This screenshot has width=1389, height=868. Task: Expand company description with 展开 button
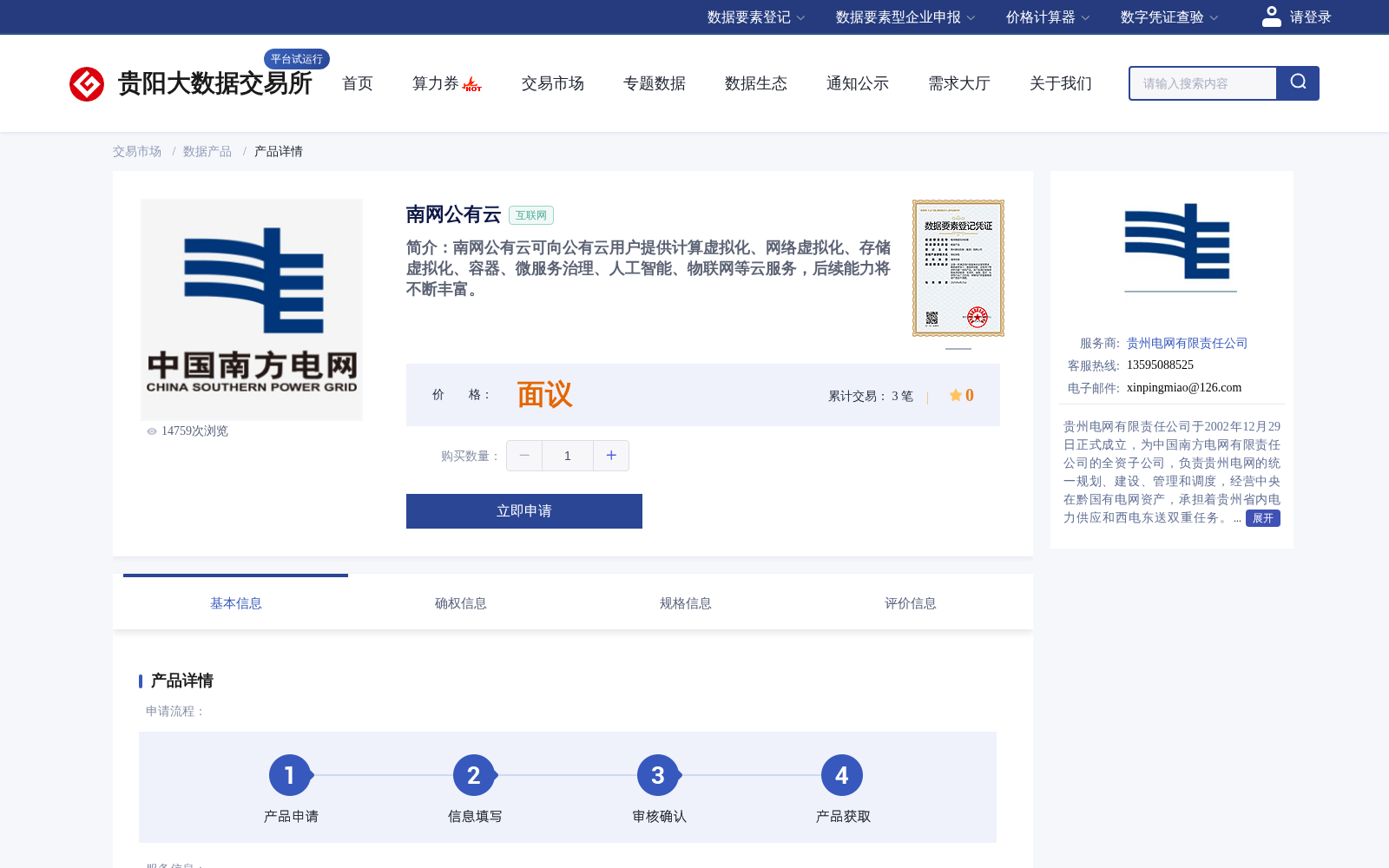(1263, 518)
